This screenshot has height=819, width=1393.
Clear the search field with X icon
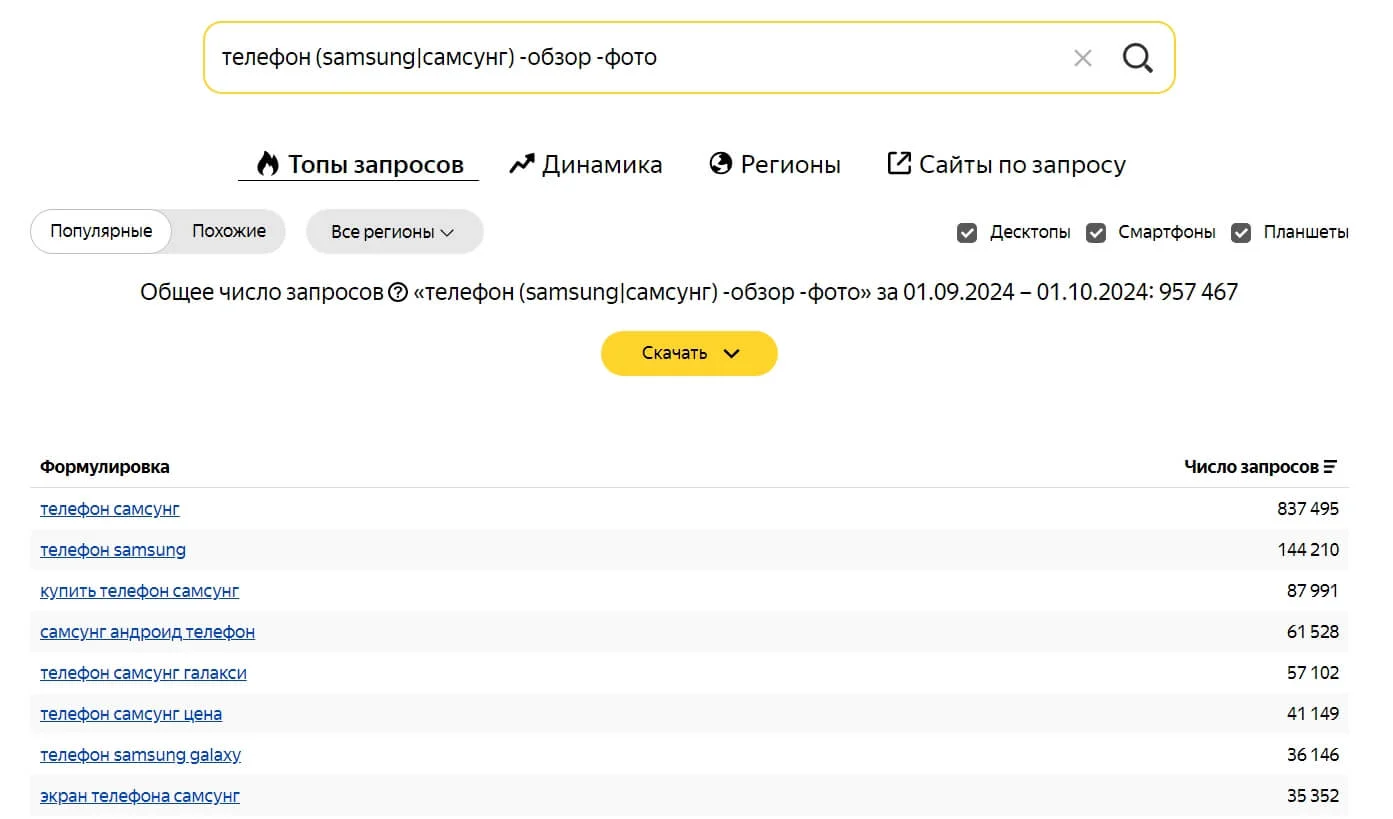[1082, 58]
